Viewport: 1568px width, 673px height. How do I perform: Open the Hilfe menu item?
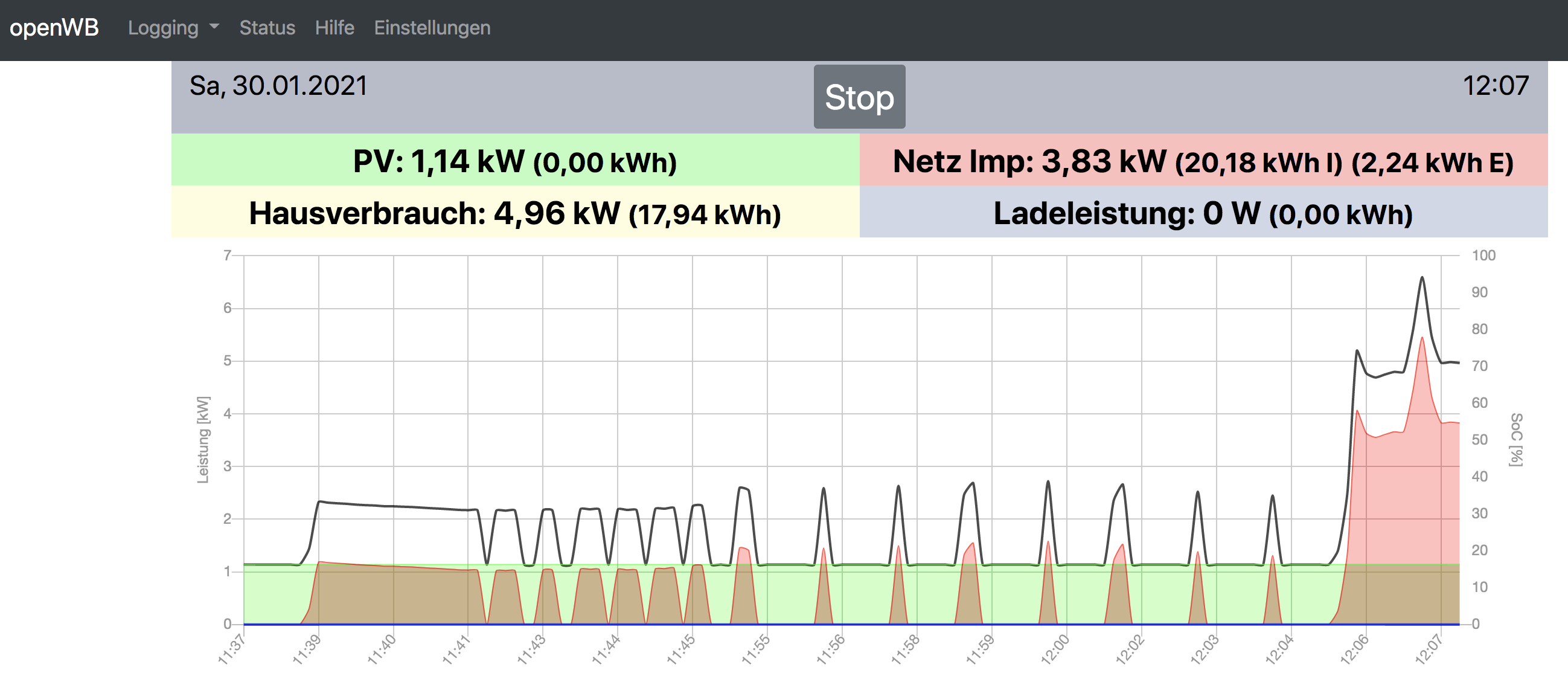point(334,28)
